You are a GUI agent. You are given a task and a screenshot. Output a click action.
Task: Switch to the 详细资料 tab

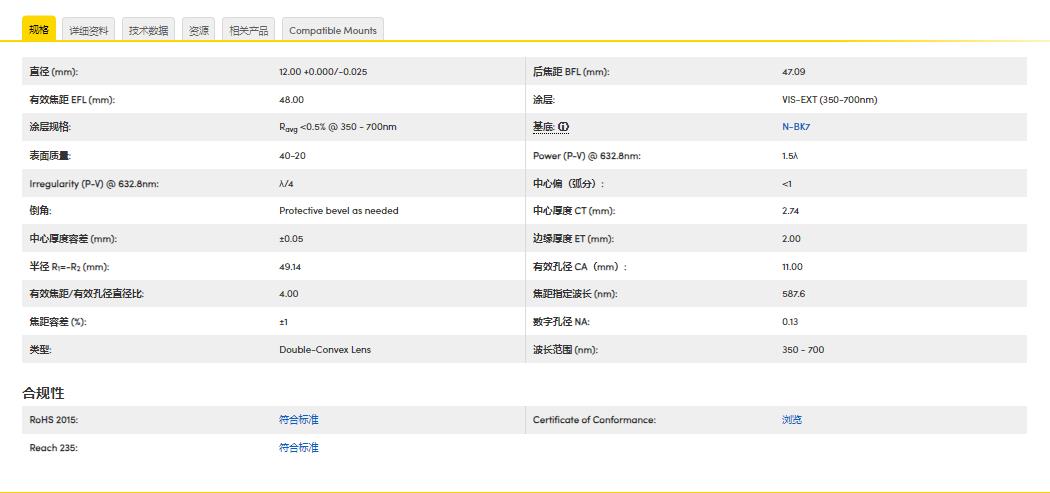click(x=88, y=29)
